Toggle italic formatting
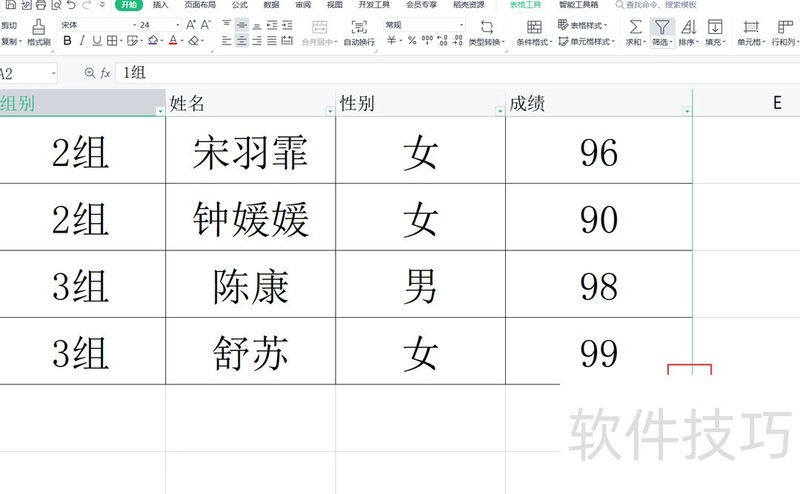800x494 pixels. [x=82, y=40]
